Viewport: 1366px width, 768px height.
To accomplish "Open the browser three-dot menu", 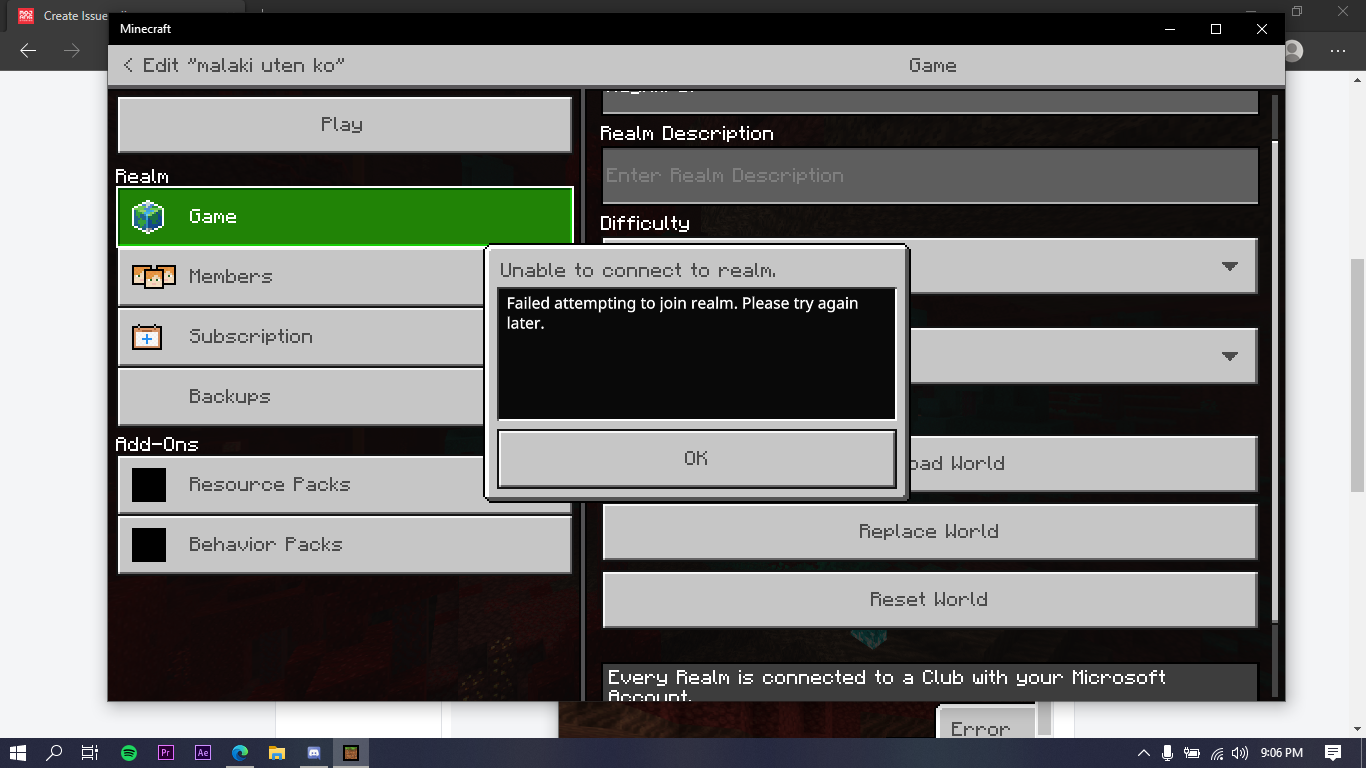I will (1338, 51).
